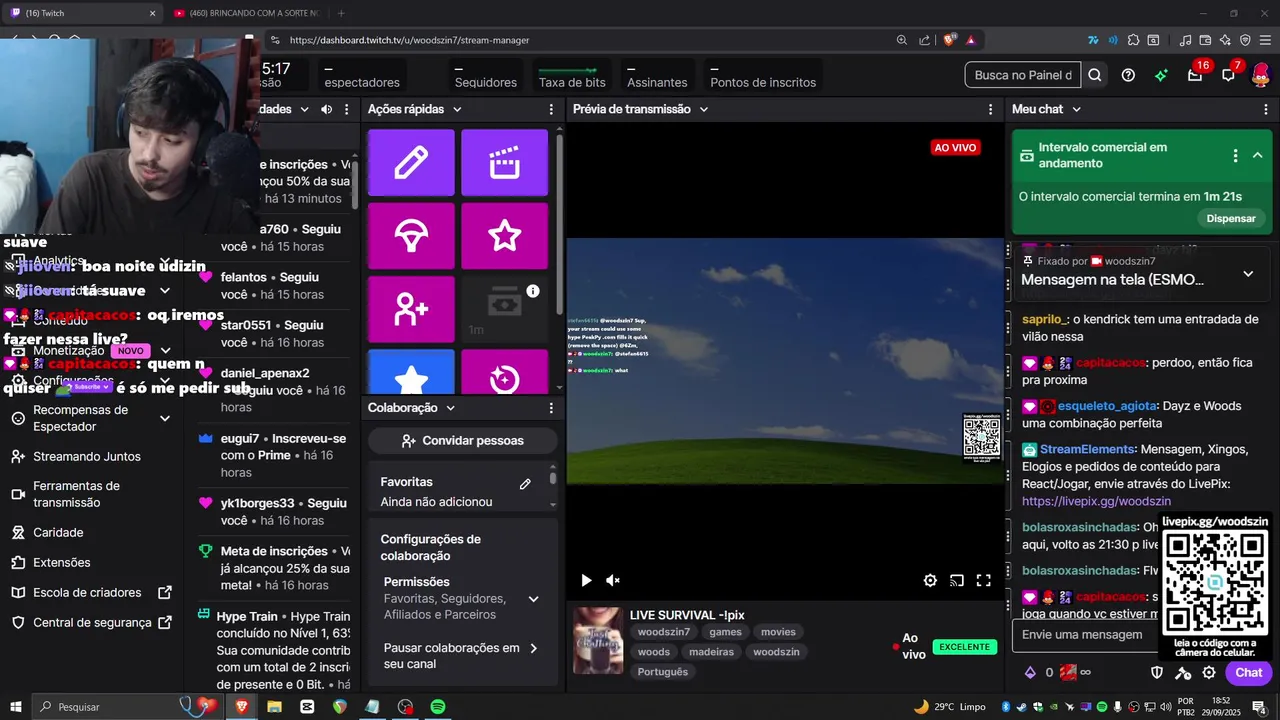The width and height of the screenshot is (1280, 720).
Task: Unmute the stream preview volume
Action: pyautogui.click(x=613, y=580)
